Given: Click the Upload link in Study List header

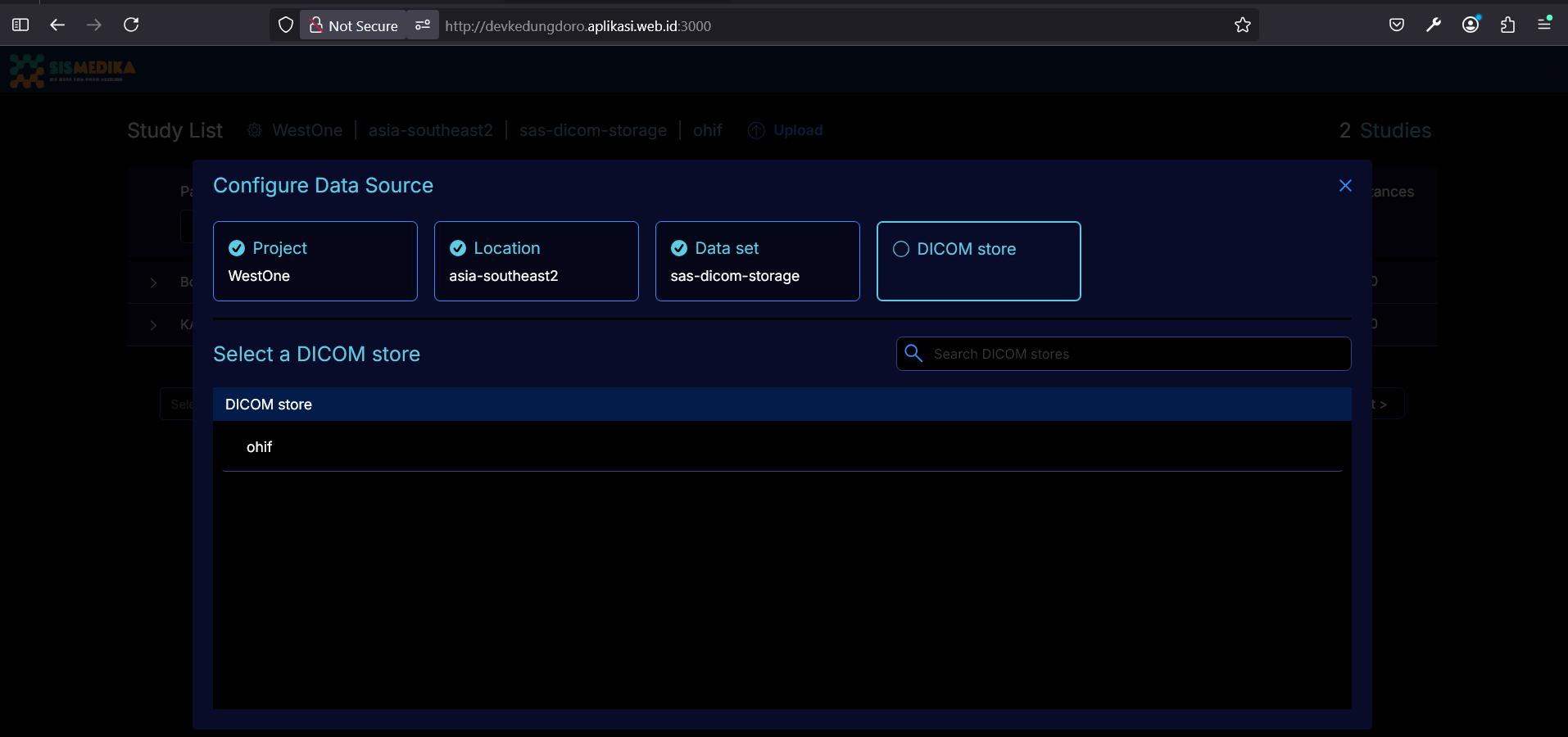Looking at the screenshot, I should tap(798, 130).
